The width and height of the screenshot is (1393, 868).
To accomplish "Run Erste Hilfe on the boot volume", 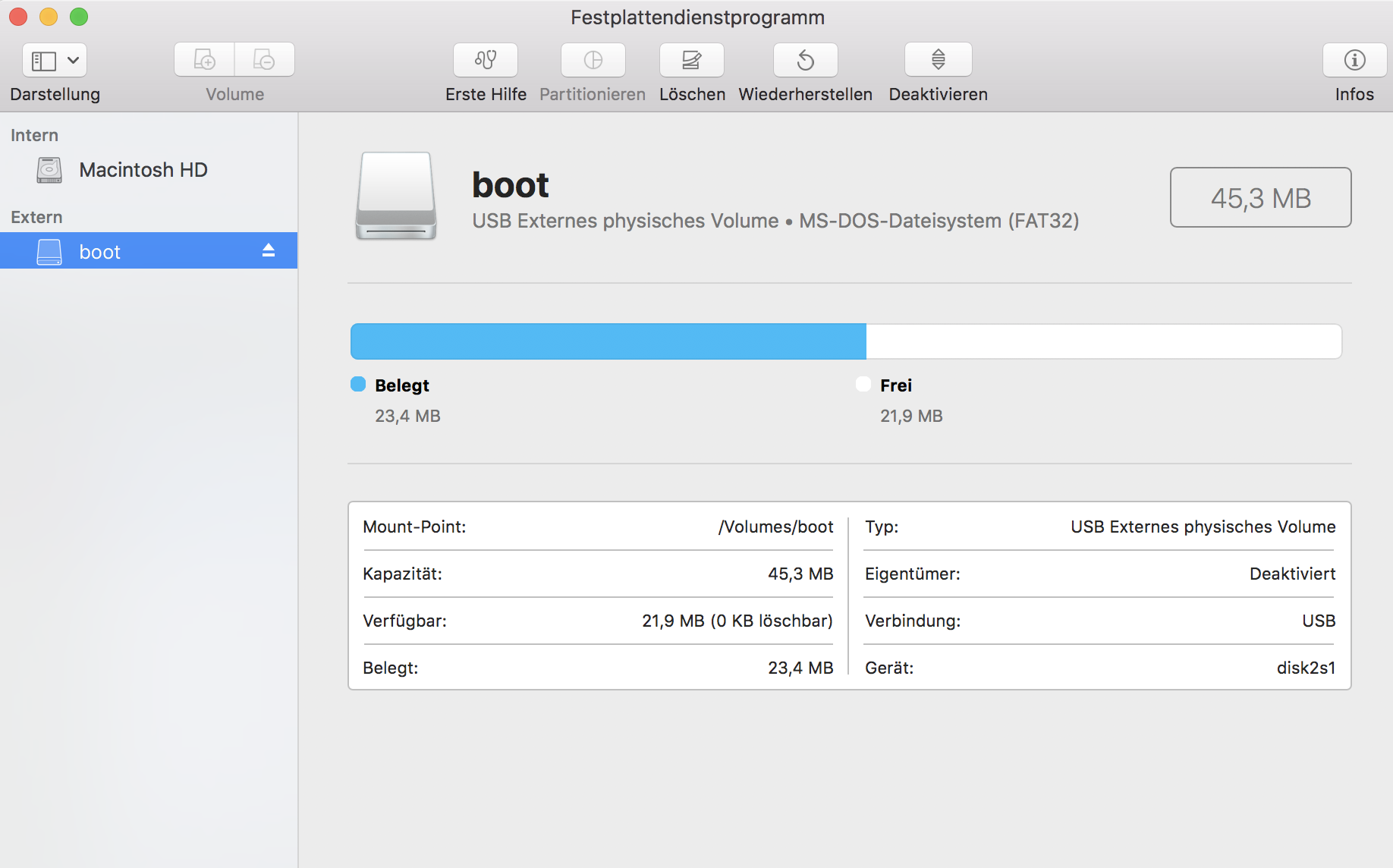I will pyautogui.click(x=486, y=60).
